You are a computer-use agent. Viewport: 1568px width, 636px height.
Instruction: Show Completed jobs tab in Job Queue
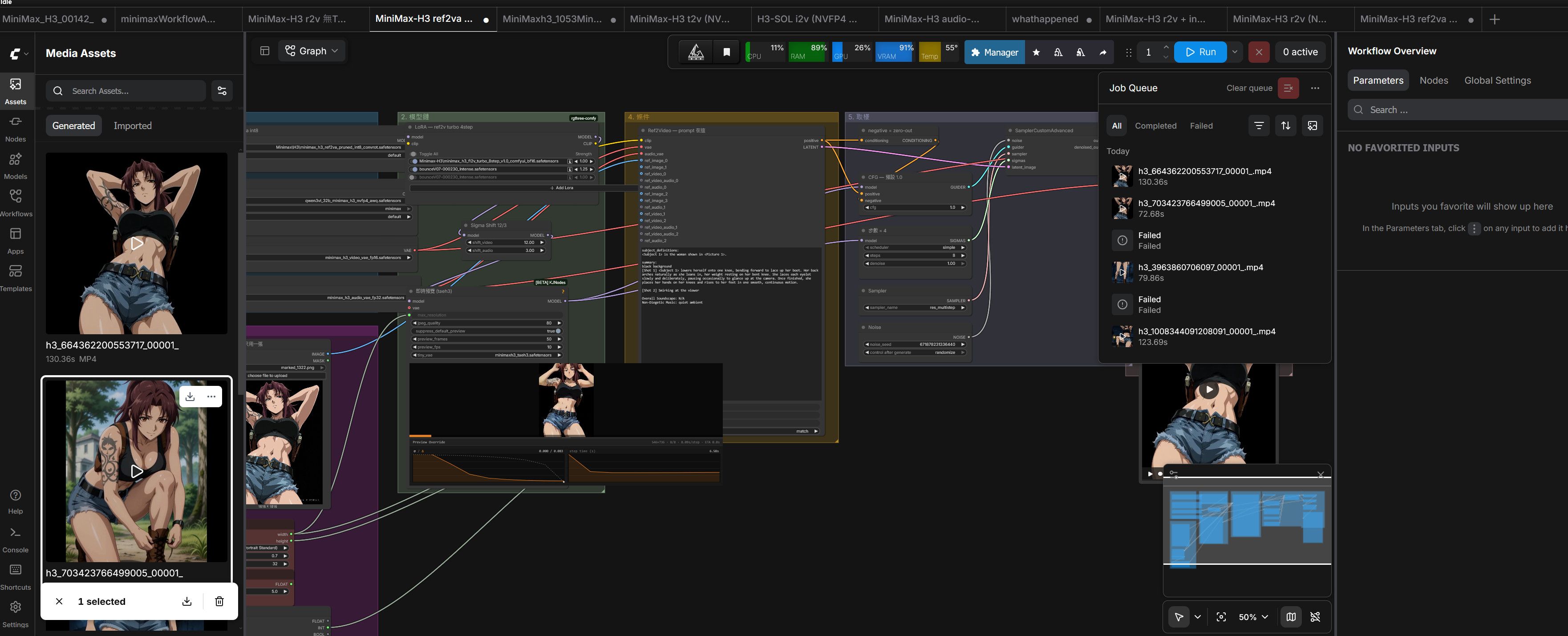1155,126
